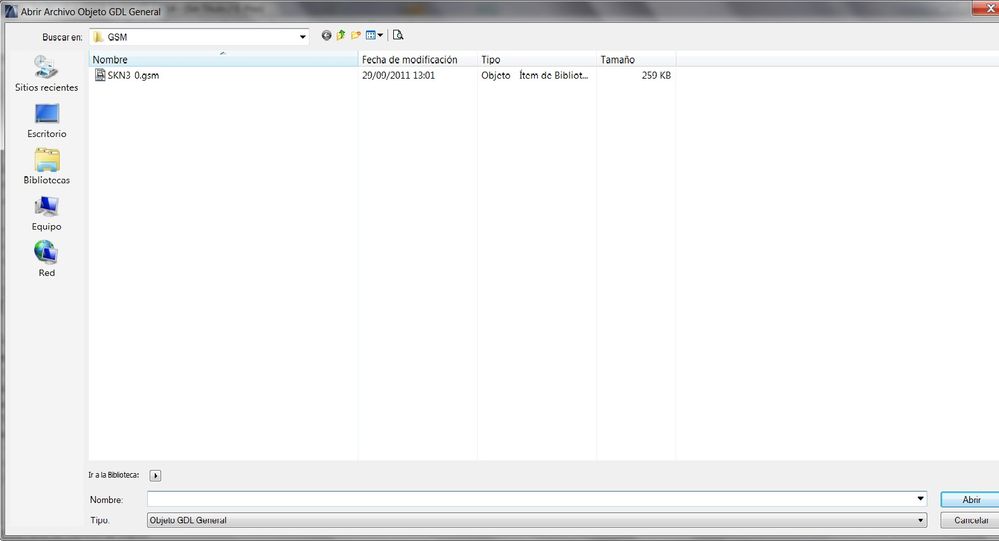Sort by Tipo column header
This screenshot has width=999, height=541.
(536, 59)
